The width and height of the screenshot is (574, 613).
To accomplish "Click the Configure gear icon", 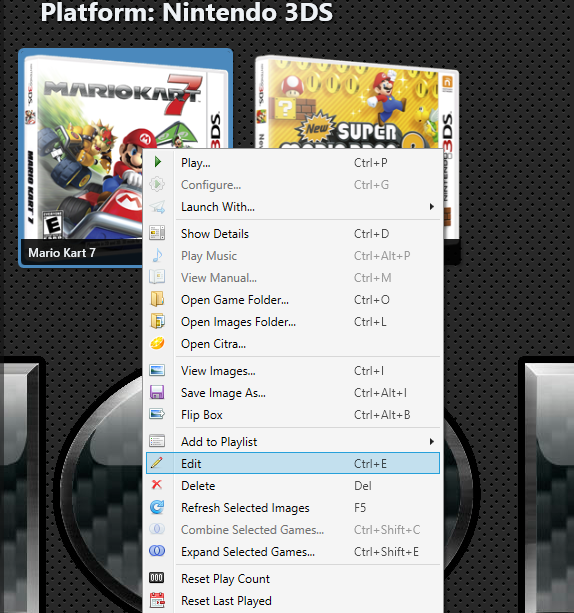I will tap(157, 184).
